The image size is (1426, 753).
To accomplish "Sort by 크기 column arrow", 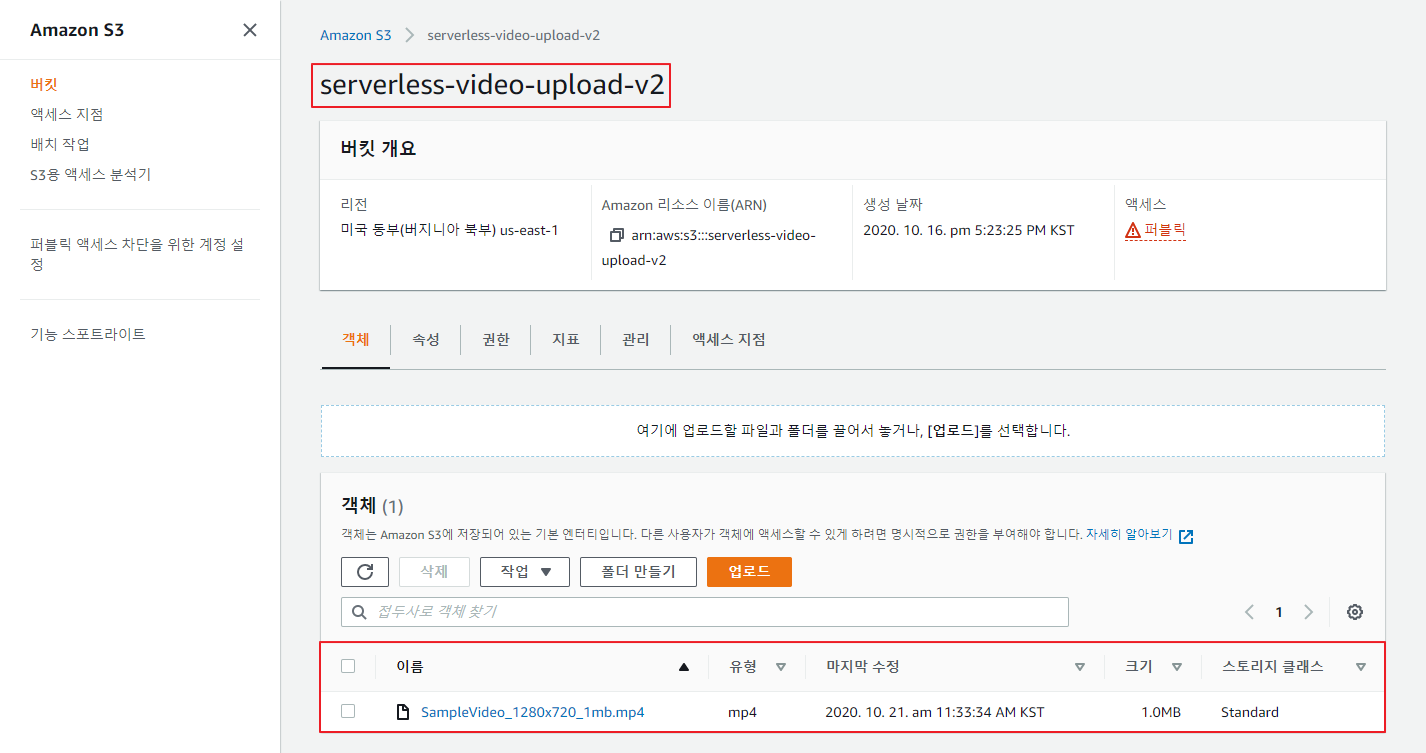I will (x=1177, y=667).
